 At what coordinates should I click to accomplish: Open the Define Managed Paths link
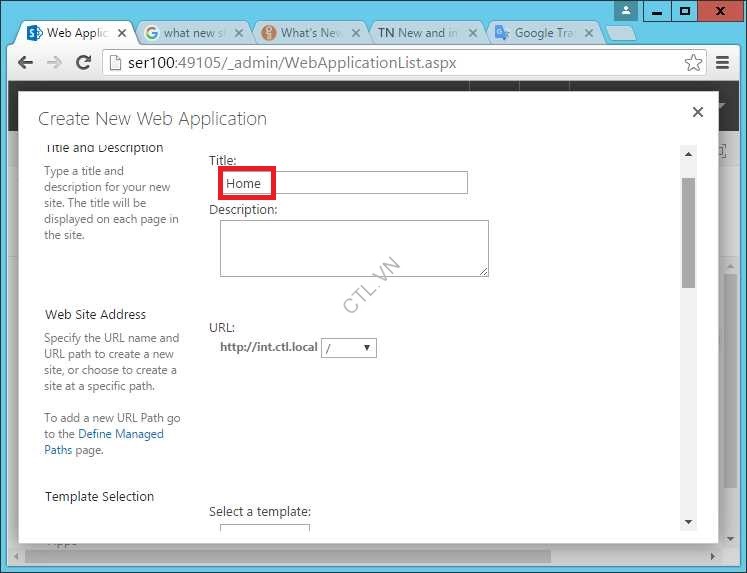click(x=120, y=434)
